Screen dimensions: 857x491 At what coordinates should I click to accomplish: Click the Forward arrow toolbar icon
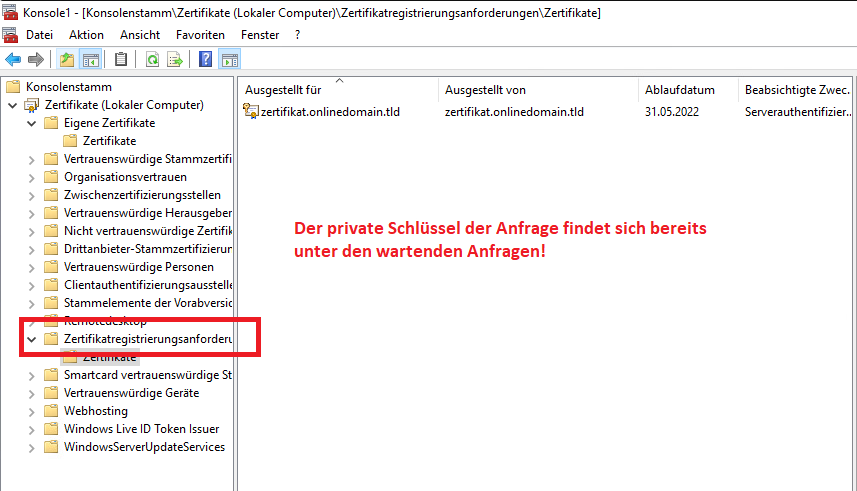pos(35,59)
